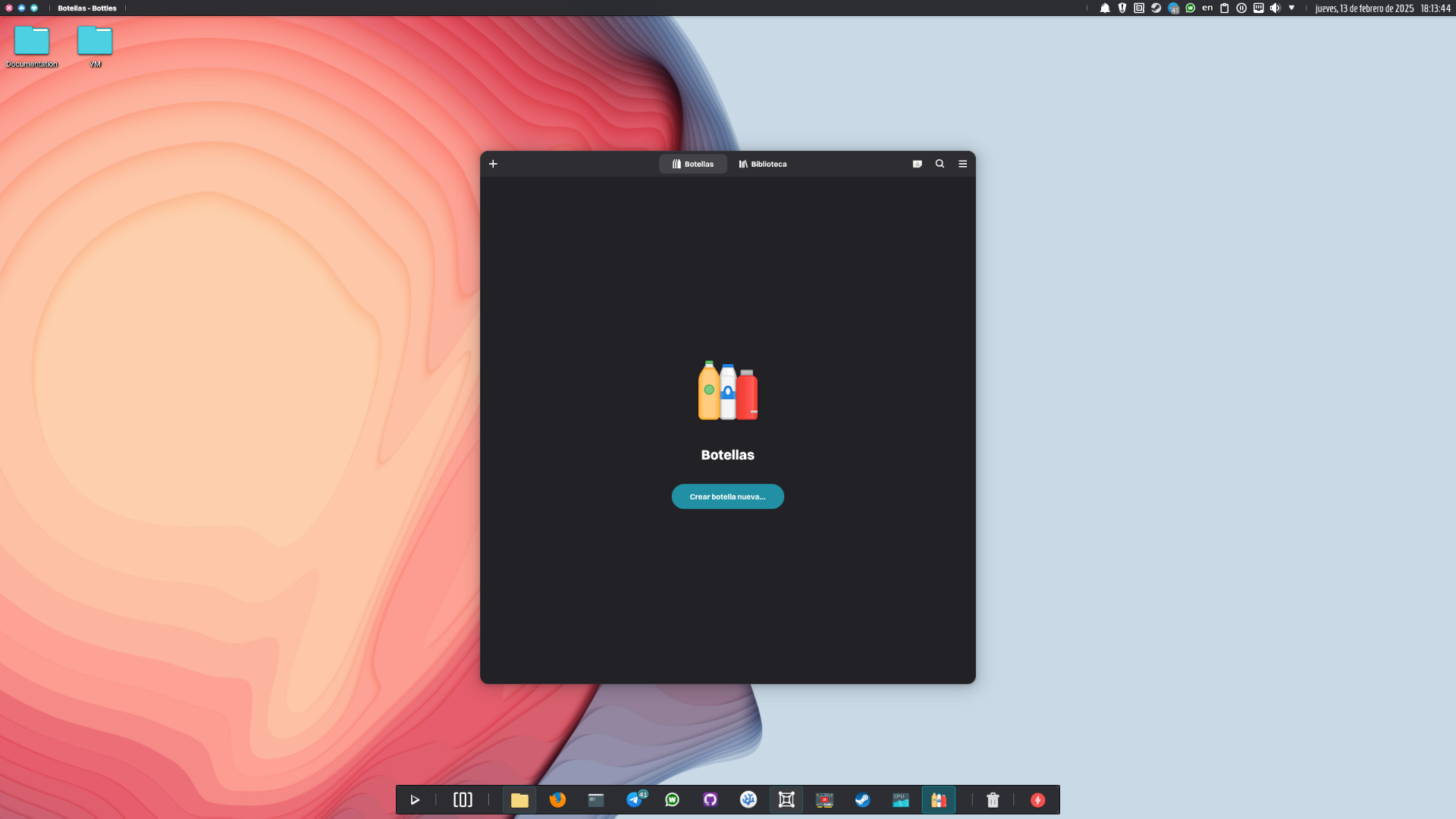Open the Documentation desktop folder
Screen dimensions: 1456x819
pos(32,47)
